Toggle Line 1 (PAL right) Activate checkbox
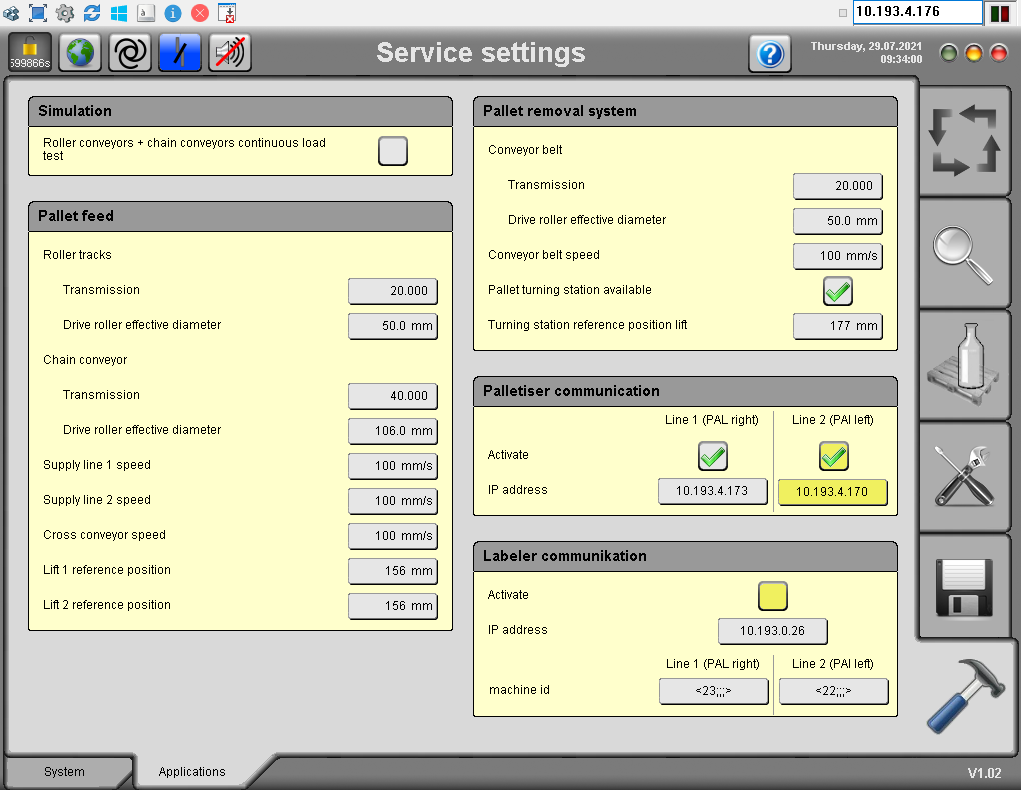Viewport: 1021px width, 790px height. click(712, 456)
